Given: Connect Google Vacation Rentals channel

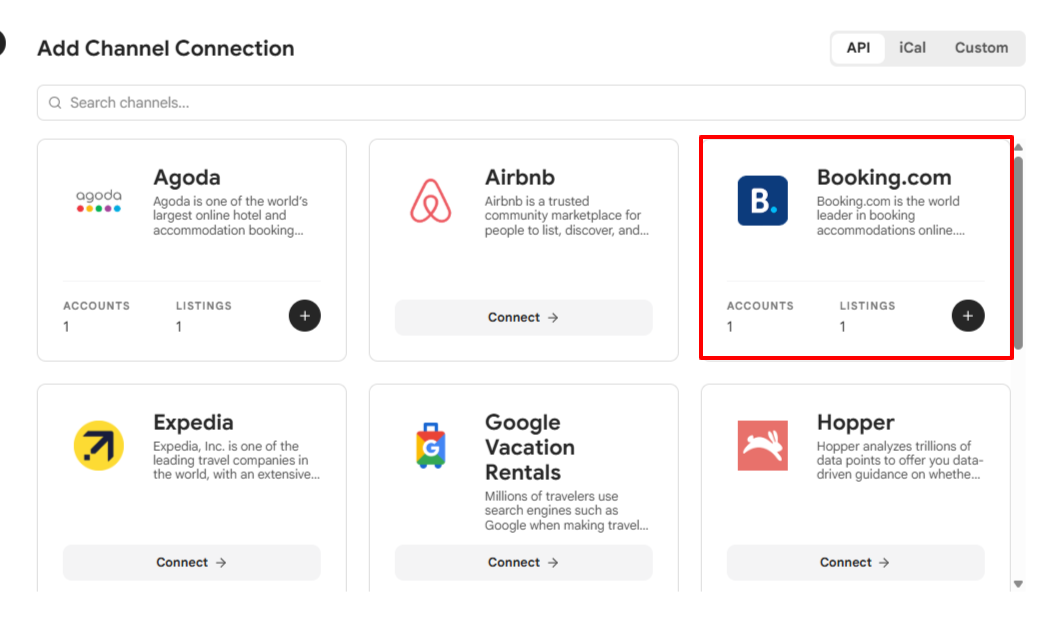Looking at the screenshot, I should pyautogui.click(x=524, y=562).
